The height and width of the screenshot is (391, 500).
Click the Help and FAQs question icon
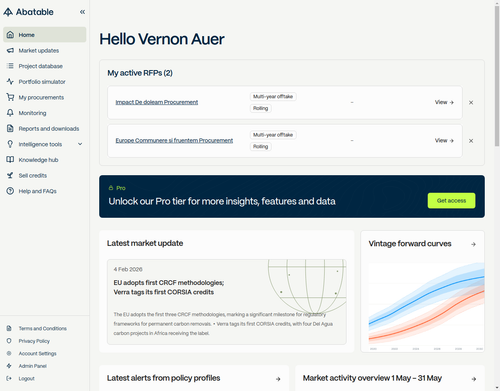[x=10, y=191]
